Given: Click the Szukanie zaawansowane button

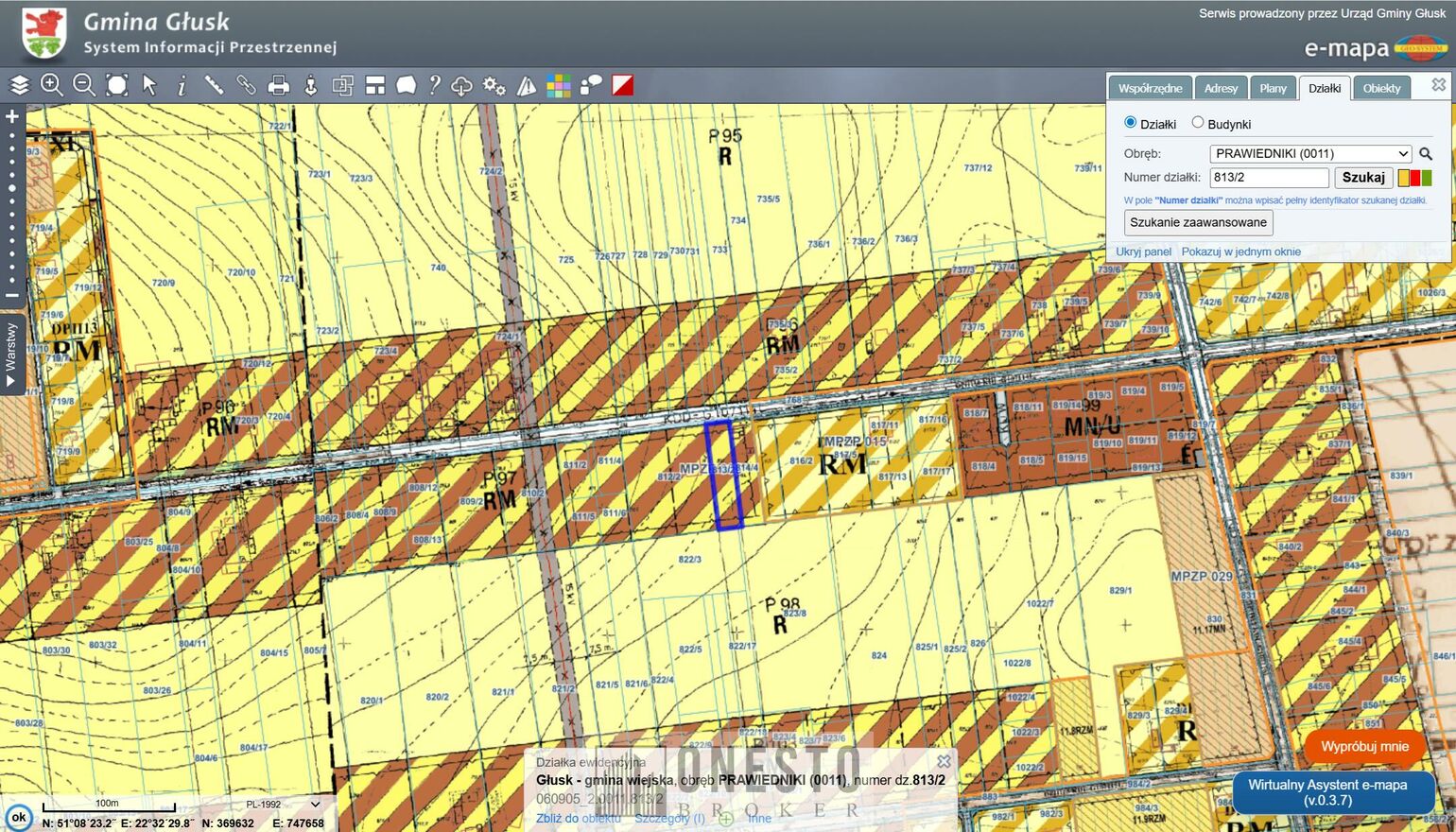Looking at the screenshot, I should point(1198,223).
